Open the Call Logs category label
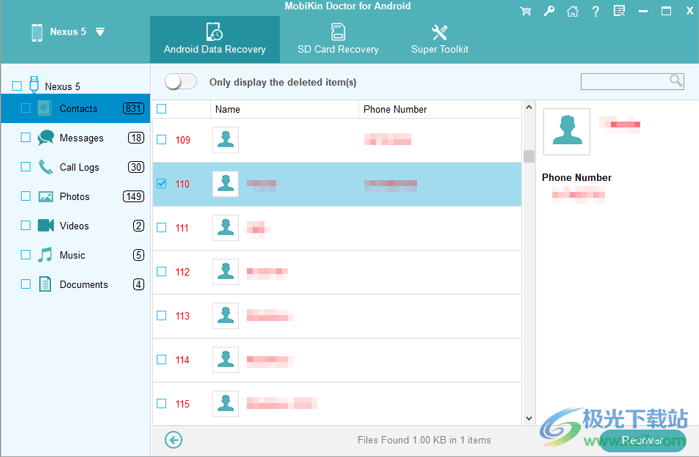 pos(79,168)
